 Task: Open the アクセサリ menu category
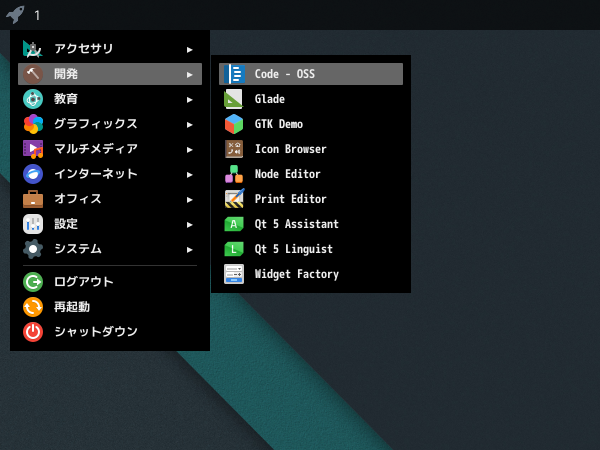110,49
